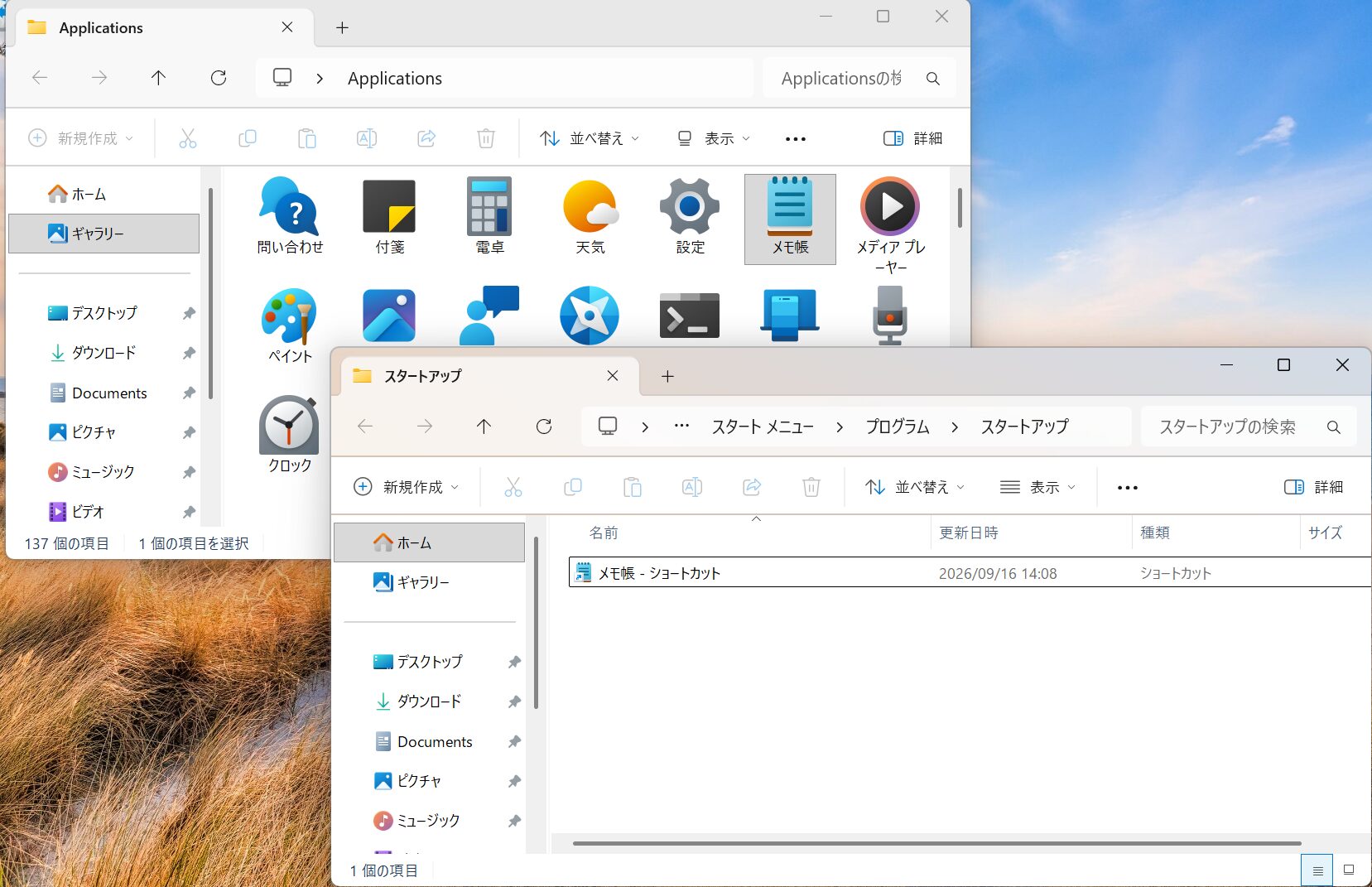Navigate to スタート メニュー in breadcrumb
1372x887 pixels.
[x=763, y=427]
